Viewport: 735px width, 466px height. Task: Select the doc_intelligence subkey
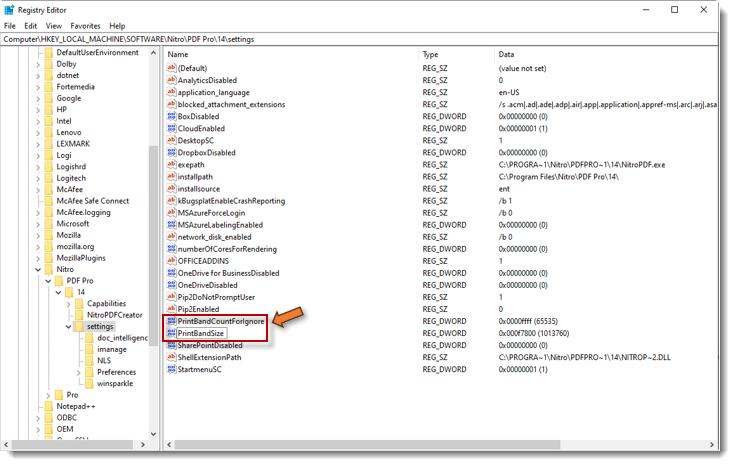(122, 338)
